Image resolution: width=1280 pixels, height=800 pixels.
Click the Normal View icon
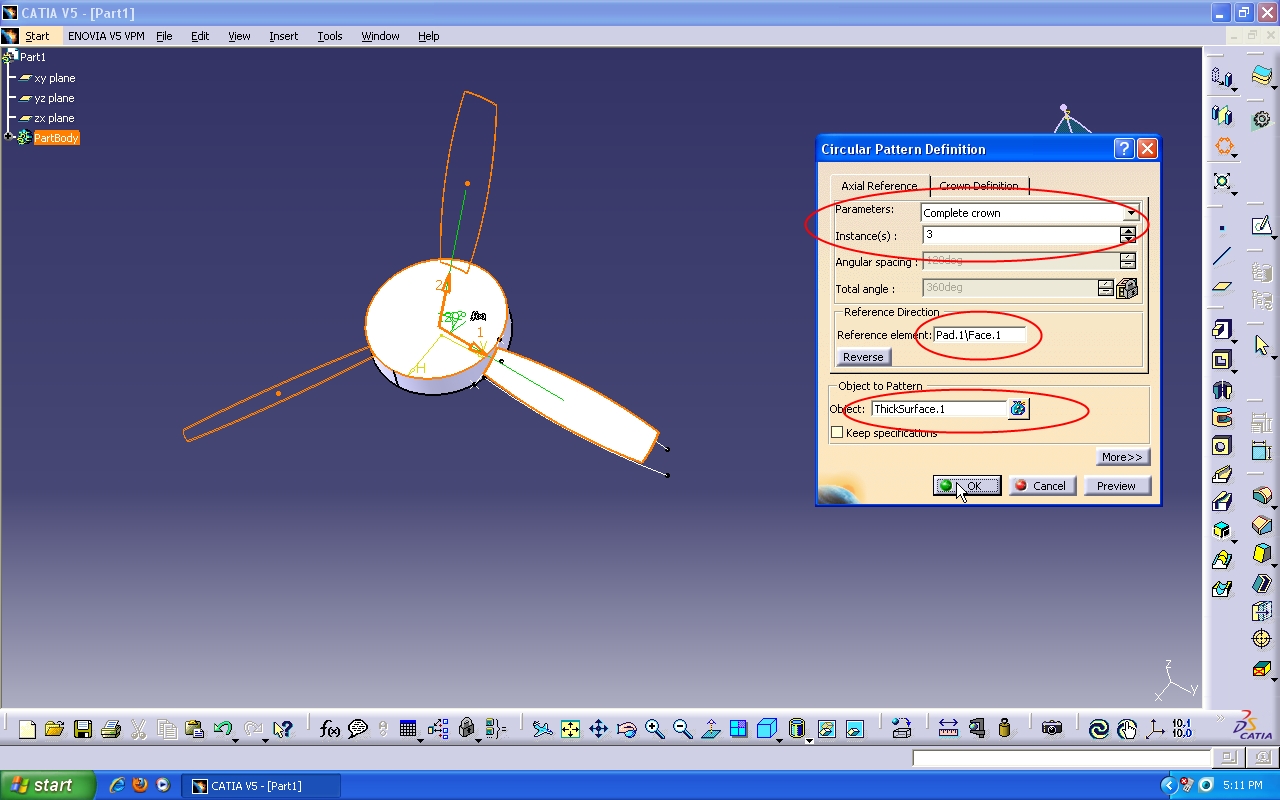click(710, 729)
